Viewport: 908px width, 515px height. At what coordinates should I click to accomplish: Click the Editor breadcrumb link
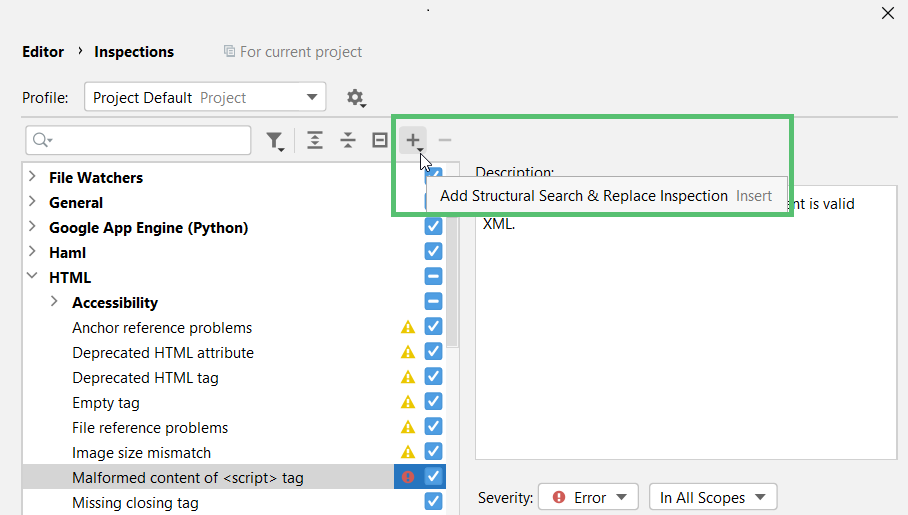[x=43, y=52]
